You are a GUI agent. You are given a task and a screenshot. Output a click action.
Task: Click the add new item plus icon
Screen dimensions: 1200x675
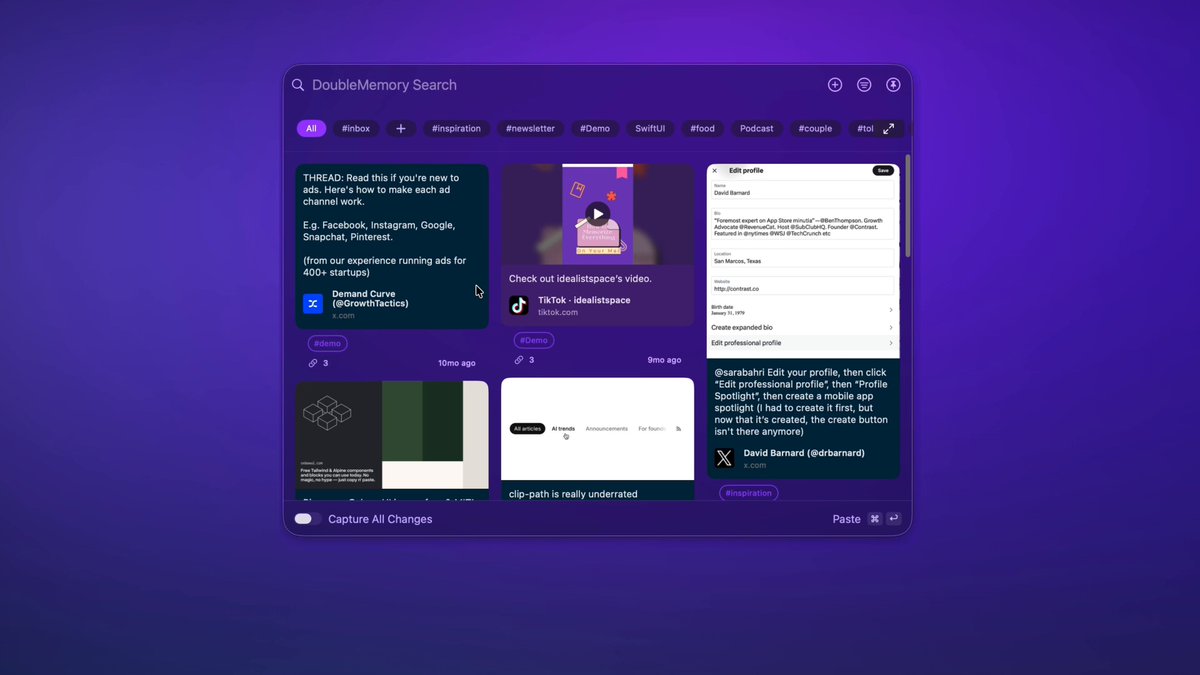click(x=835, y=85)
